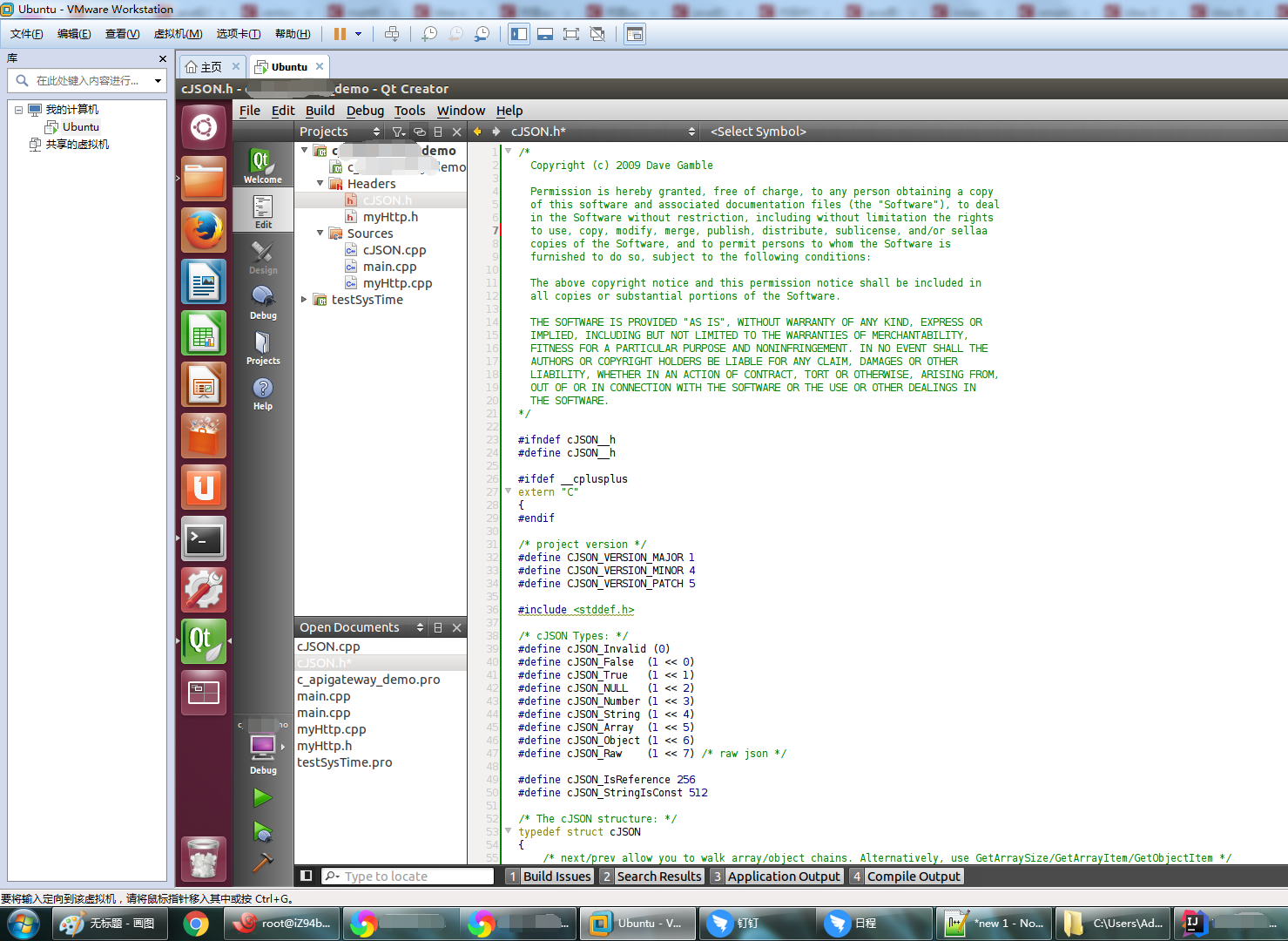The width and height of the screenshot is (1288, 941).
Task: Expand the testSysTime project
Action: click(x=304, y=299)
